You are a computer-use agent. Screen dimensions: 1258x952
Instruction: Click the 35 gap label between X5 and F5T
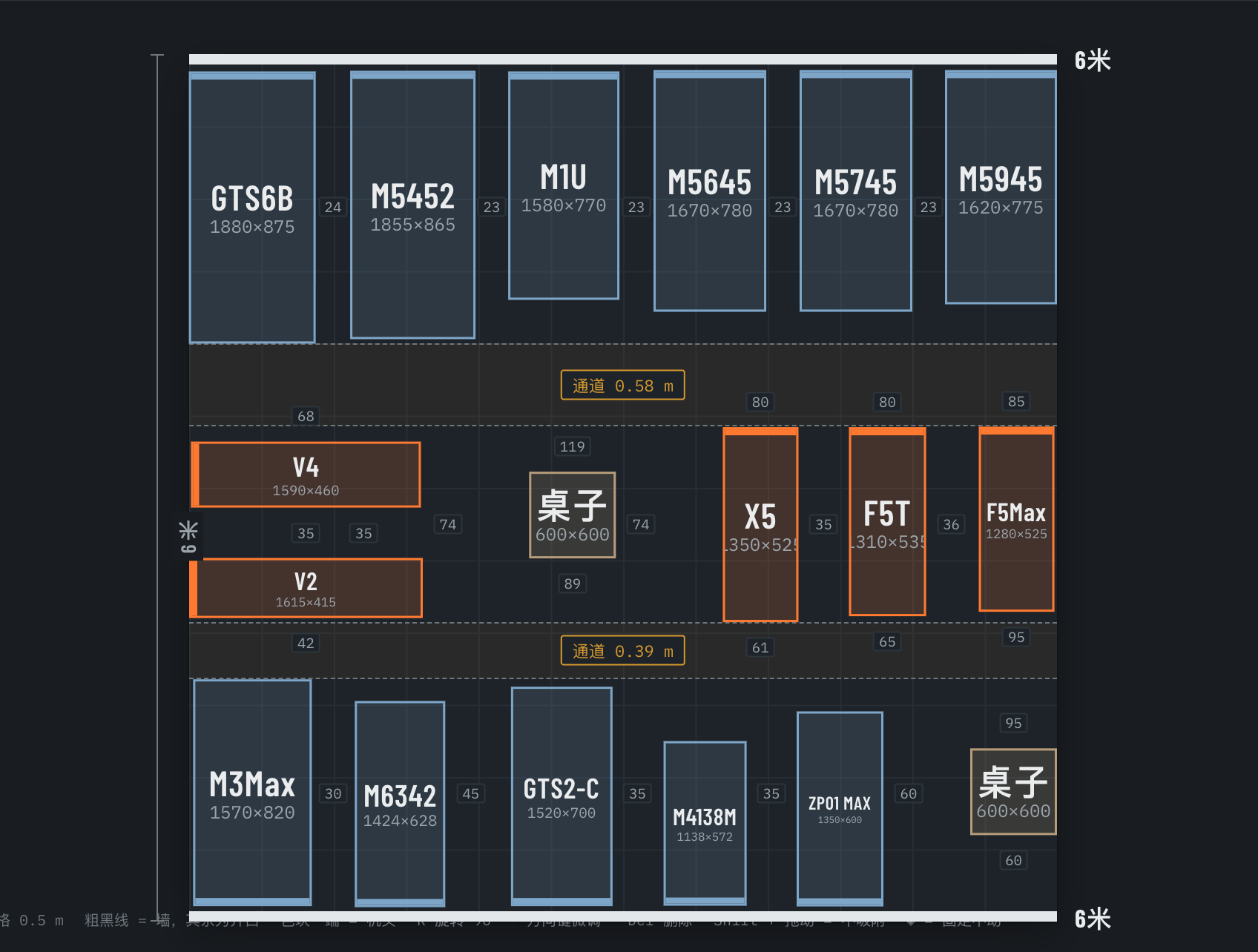pyautogui.click(x=823, y=524)
